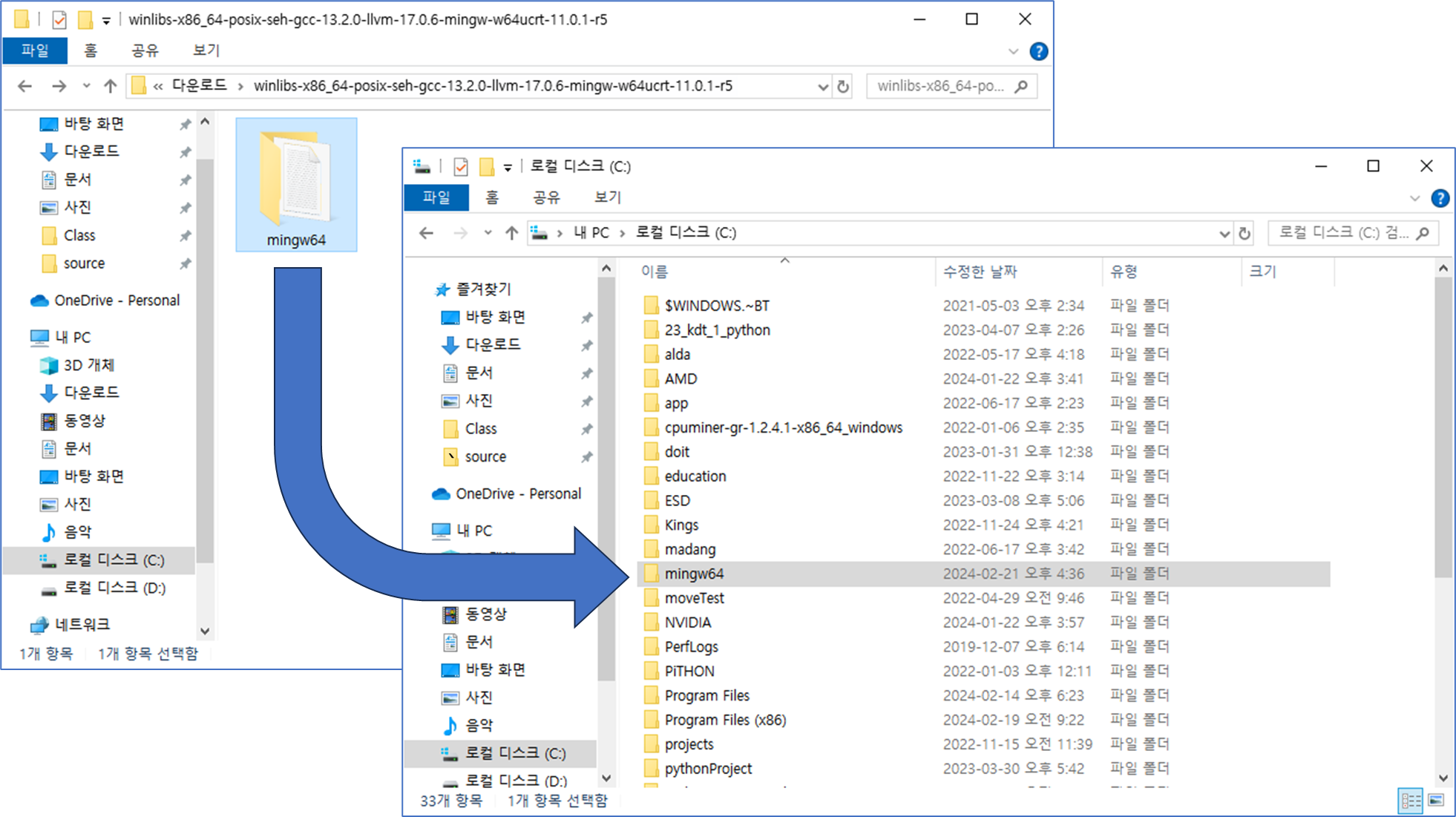This screenshot has width=1456, height=817.
Task: Sort by 수정한 날짜 column header
Action: pos(980,272)
